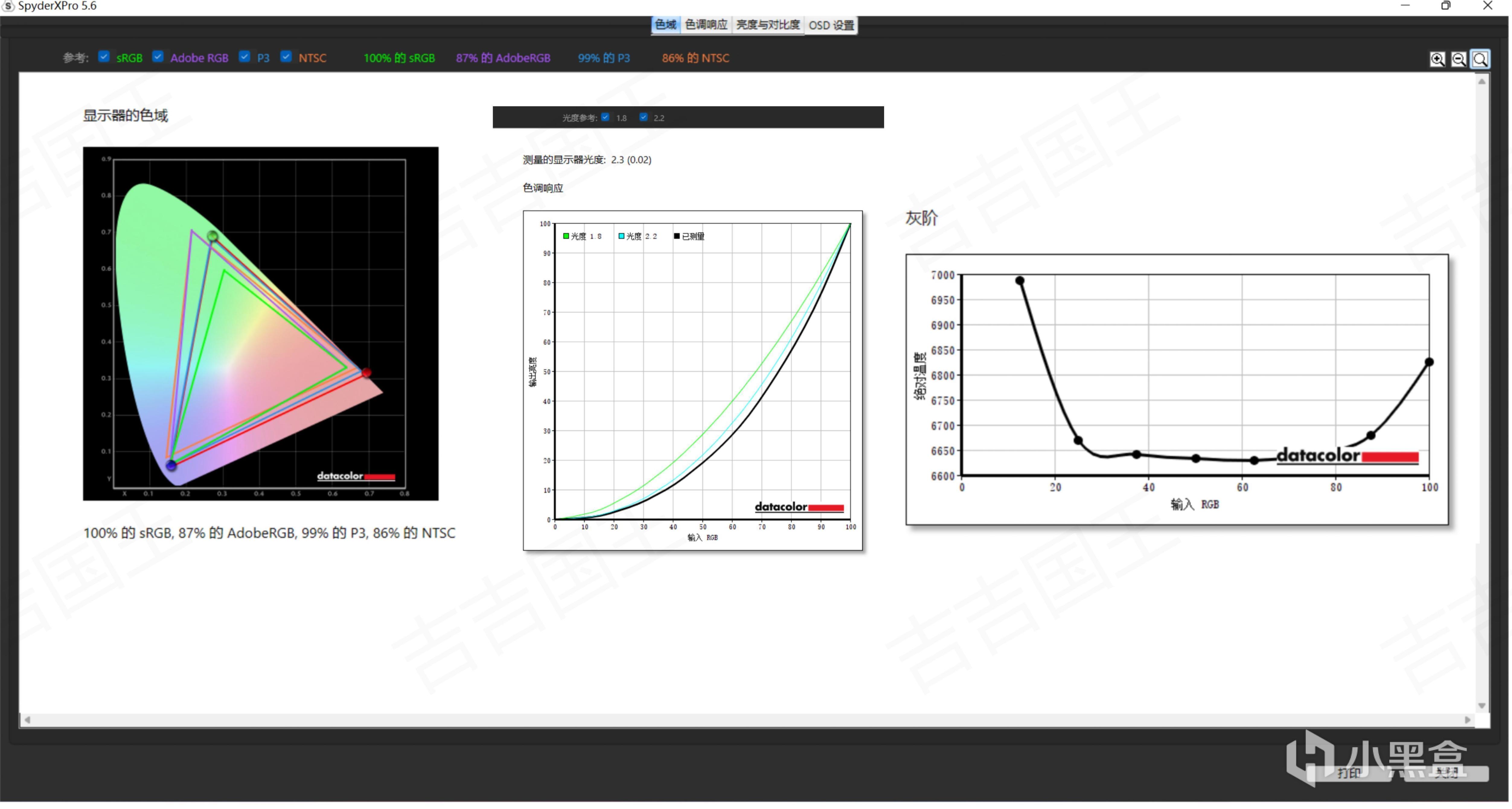Switch to the 色调响应 tab
Viewport: 1512px width, 809px height.
[706, 25]
